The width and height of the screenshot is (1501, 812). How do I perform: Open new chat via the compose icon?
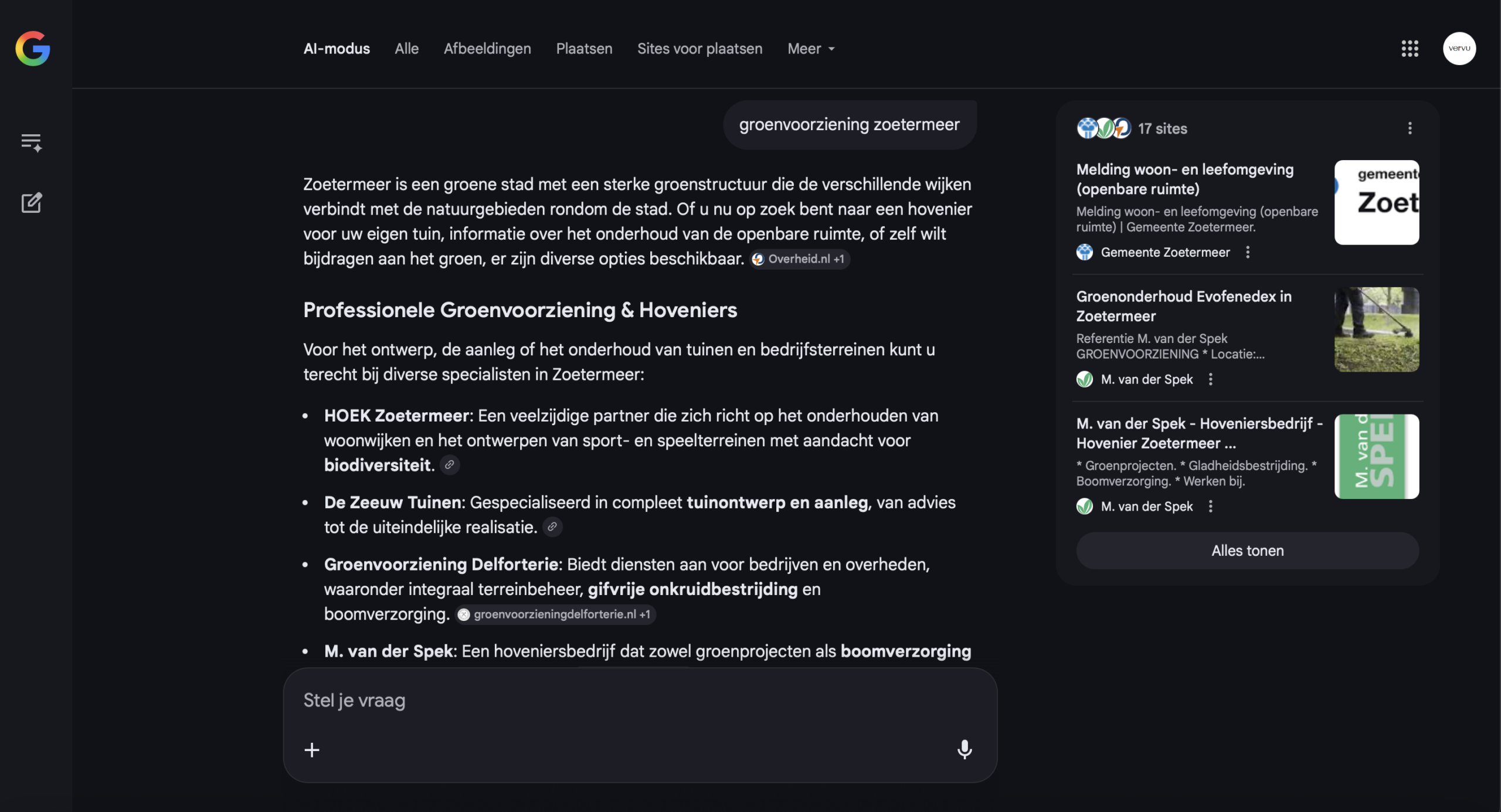pyautogui.click(x=31, y=202)
